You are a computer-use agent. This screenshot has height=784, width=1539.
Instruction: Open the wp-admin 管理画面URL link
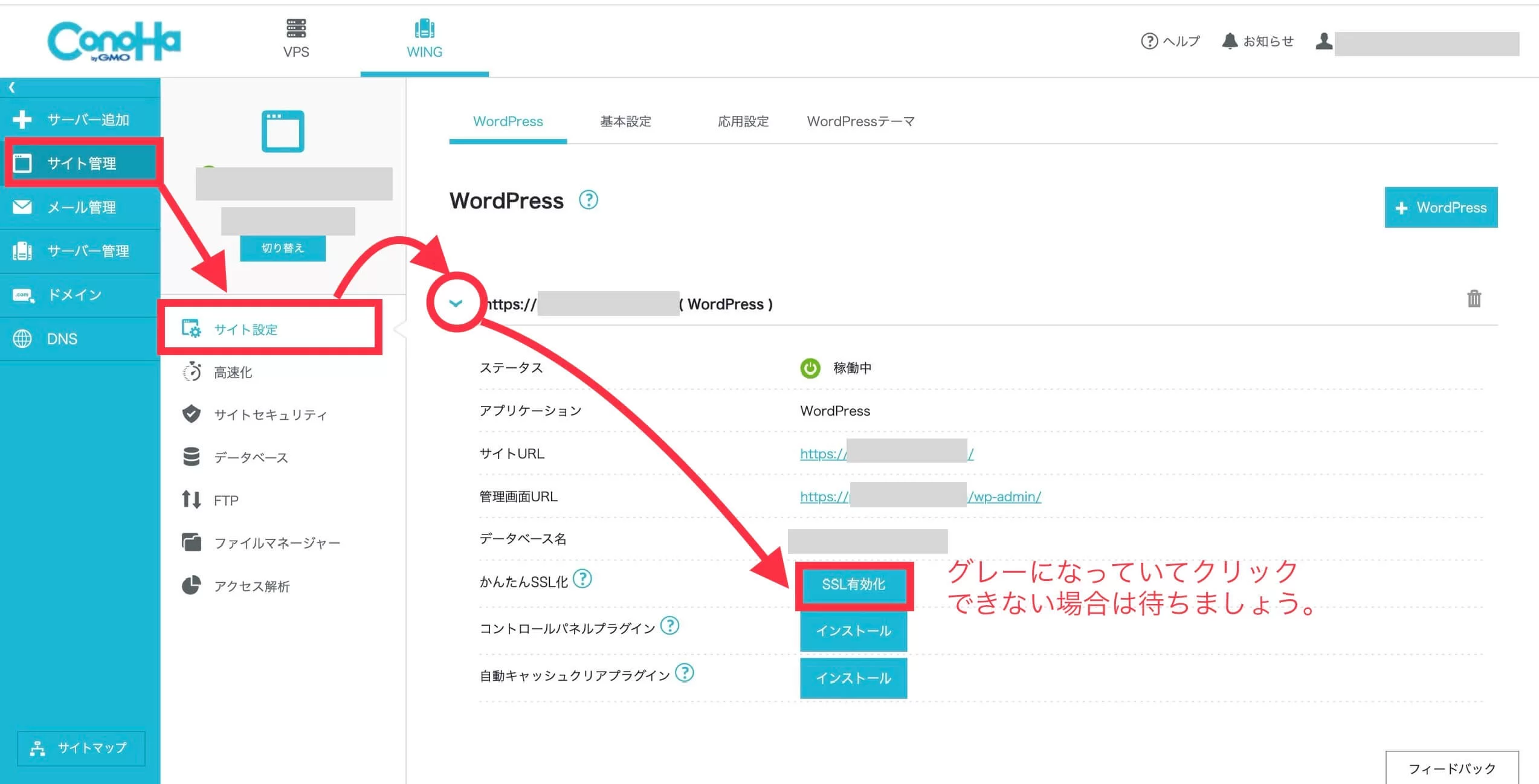point(920,496)
